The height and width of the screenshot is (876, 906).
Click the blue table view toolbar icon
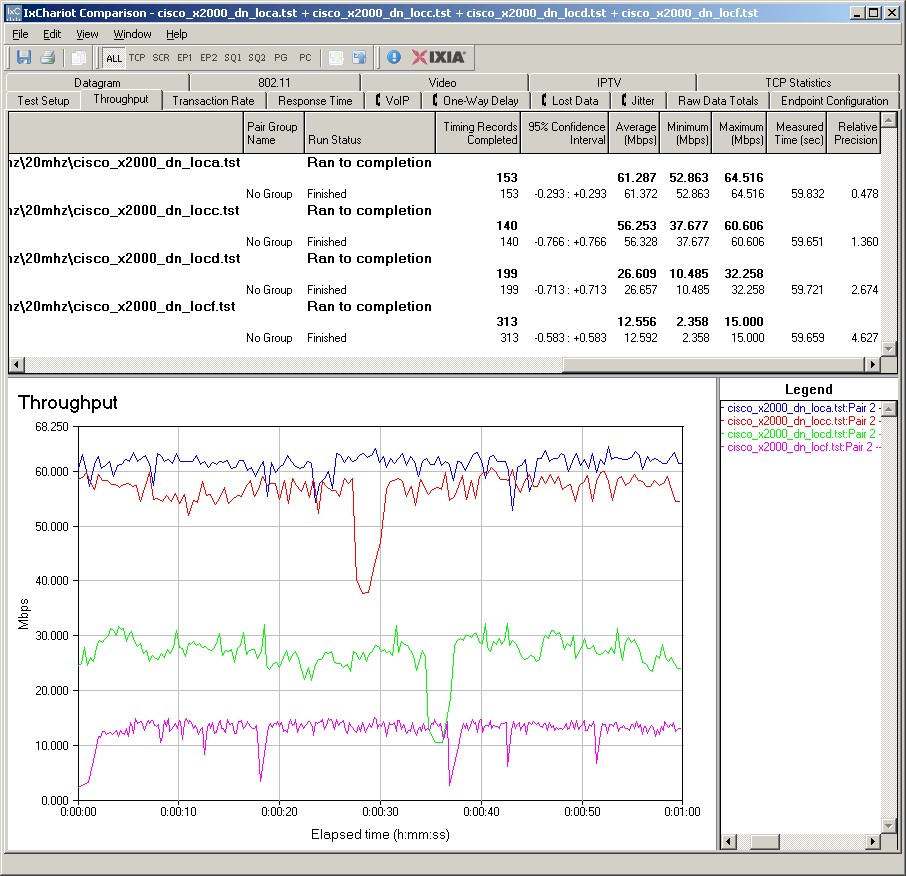click(x=359, y=57)
